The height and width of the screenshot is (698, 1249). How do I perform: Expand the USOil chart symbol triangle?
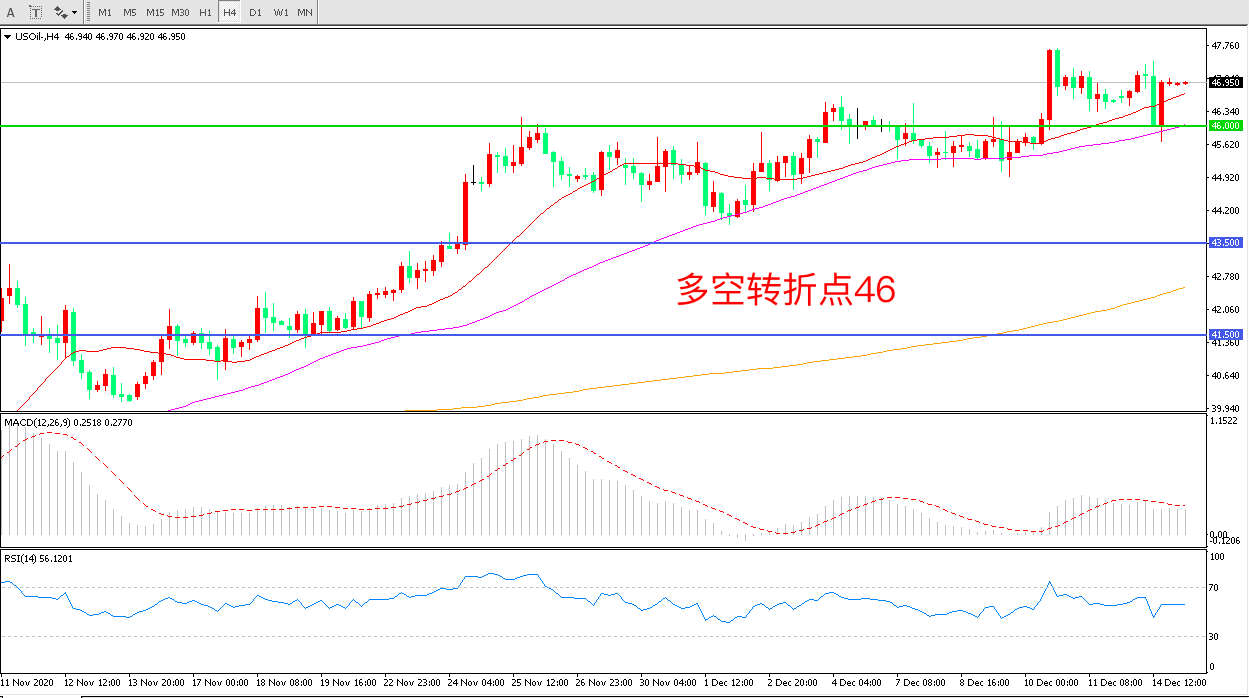click(8, 37)
